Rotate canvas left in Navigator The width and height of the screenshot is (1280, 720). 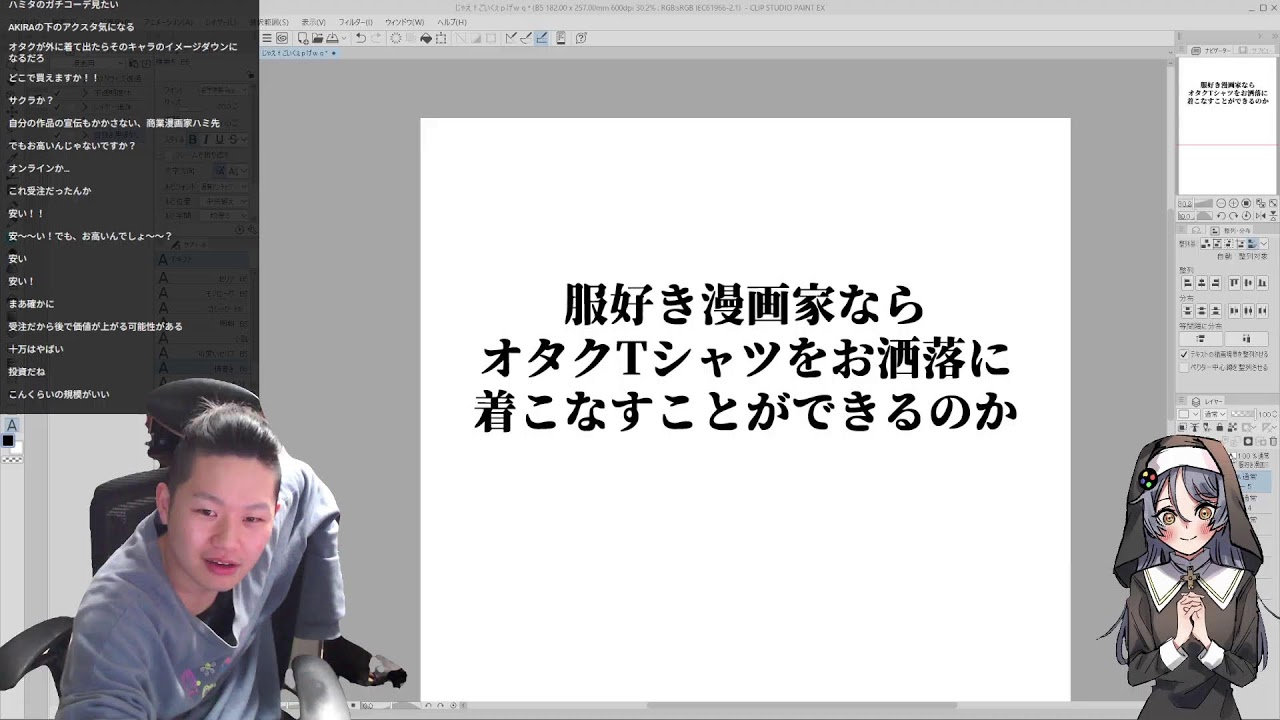tap(1221, 216)
